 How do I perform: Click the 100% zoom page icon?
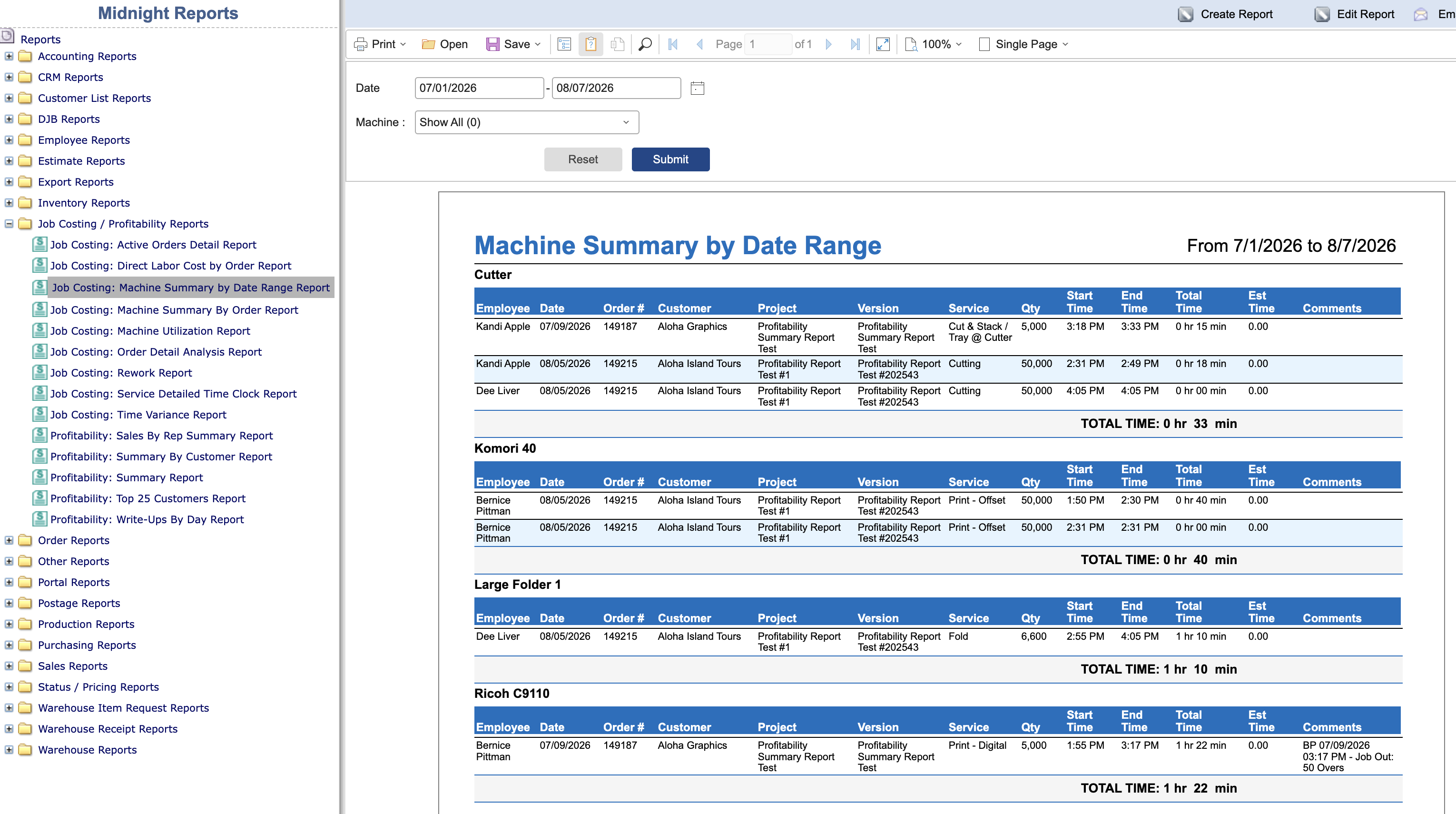[911, 44]
